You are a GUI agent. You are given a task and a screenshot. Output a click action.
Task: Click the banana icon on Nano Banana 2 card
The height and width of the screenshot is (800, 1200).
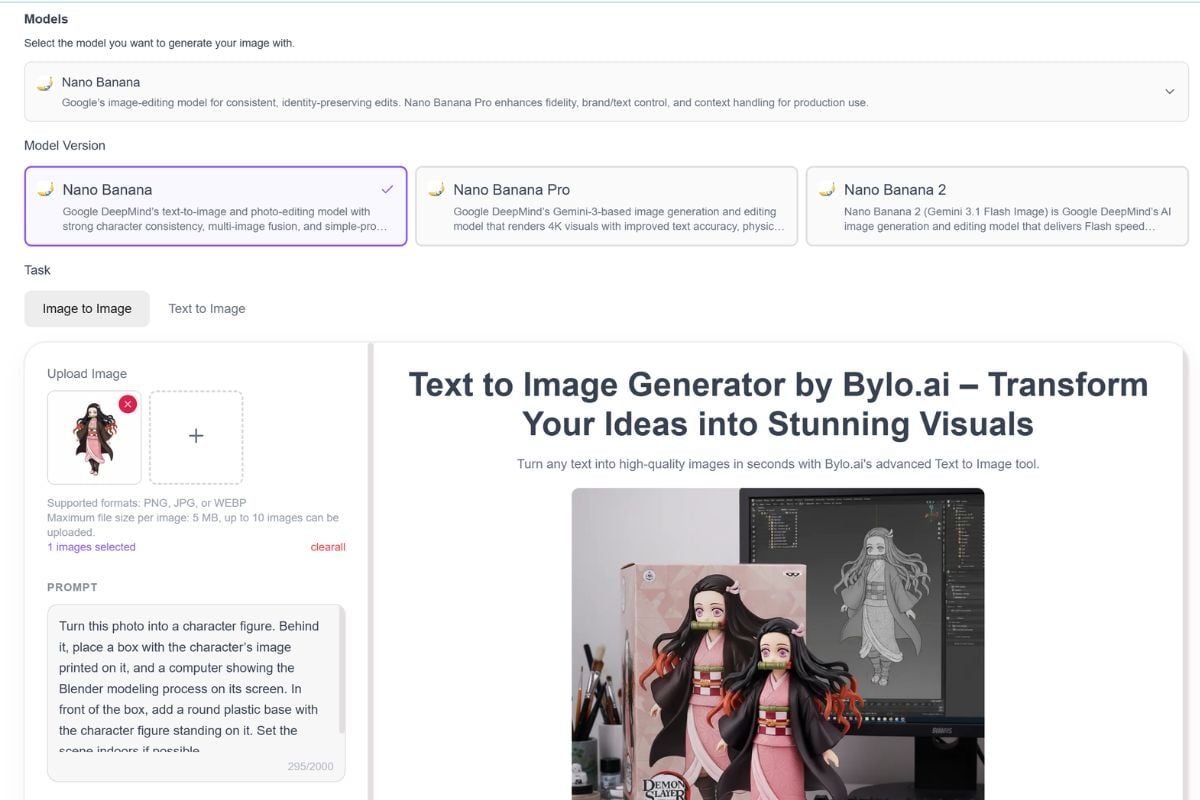tap(826, 189)
